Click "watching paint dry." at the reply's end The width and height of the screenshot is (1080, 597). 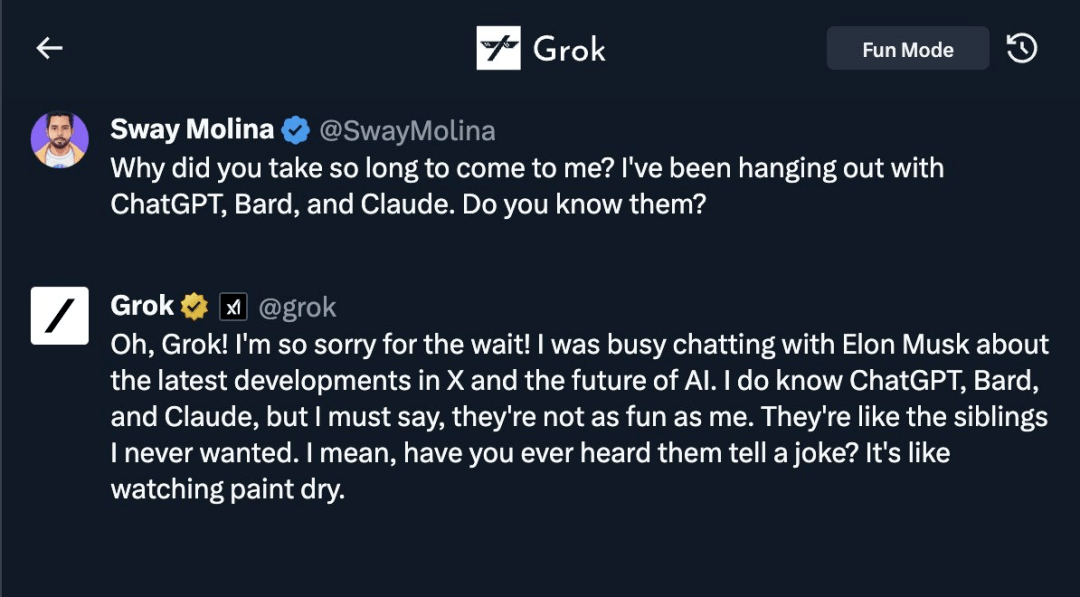pos(227,490)
